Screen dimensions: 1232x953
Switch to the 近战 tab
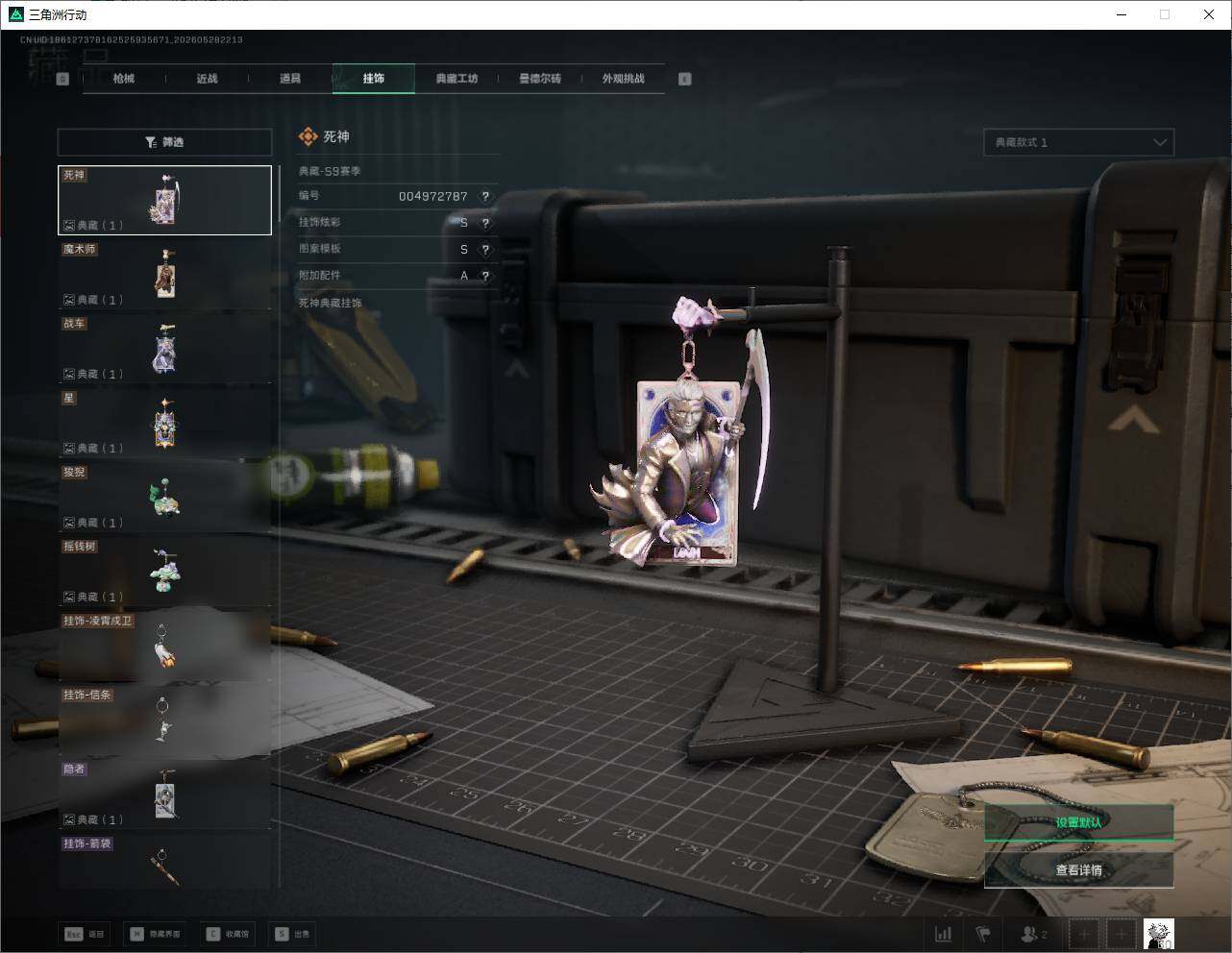(x=207, y=79)
